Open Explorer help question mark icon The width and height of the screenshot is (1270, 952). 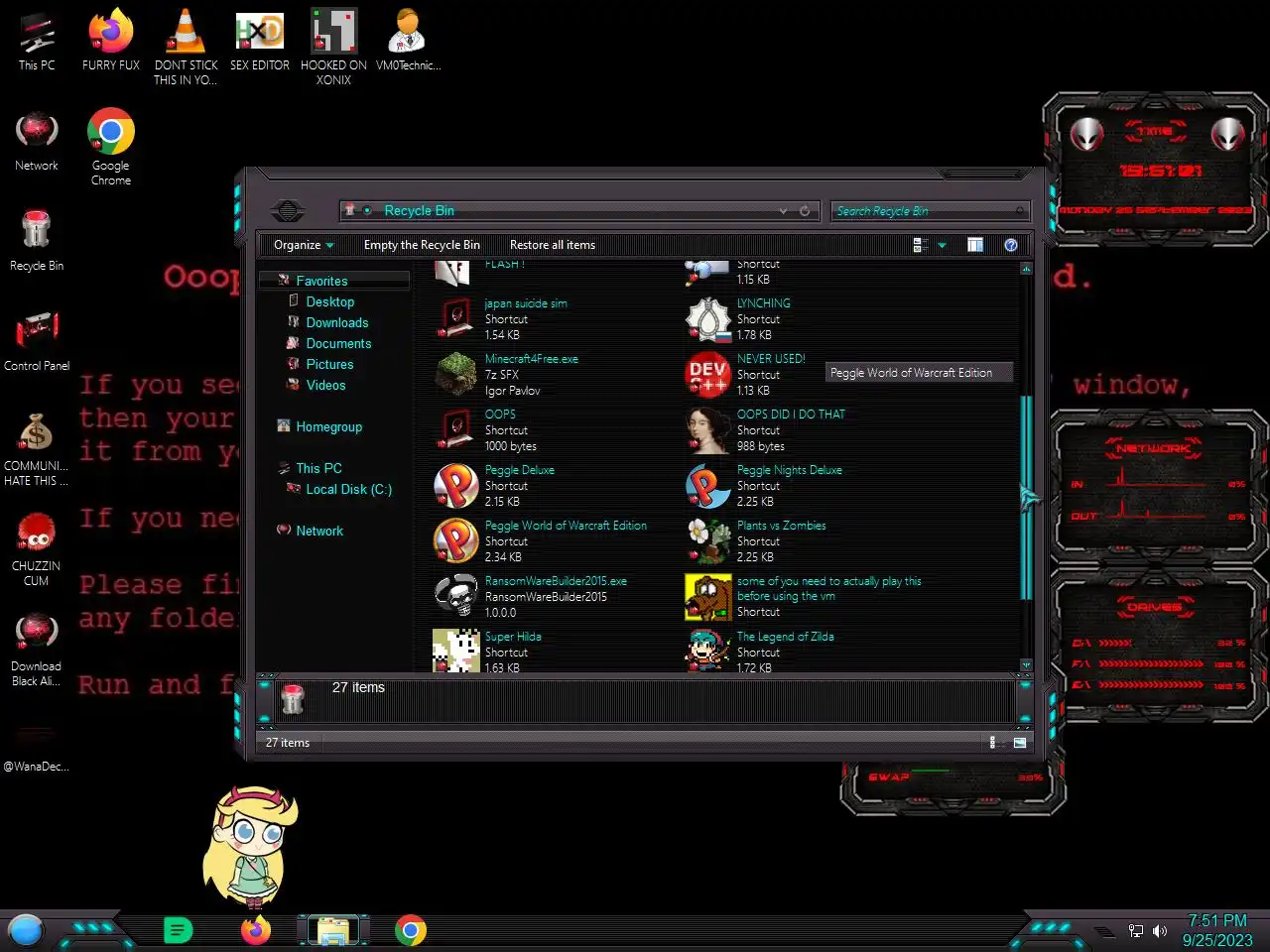pos(1010,245)
